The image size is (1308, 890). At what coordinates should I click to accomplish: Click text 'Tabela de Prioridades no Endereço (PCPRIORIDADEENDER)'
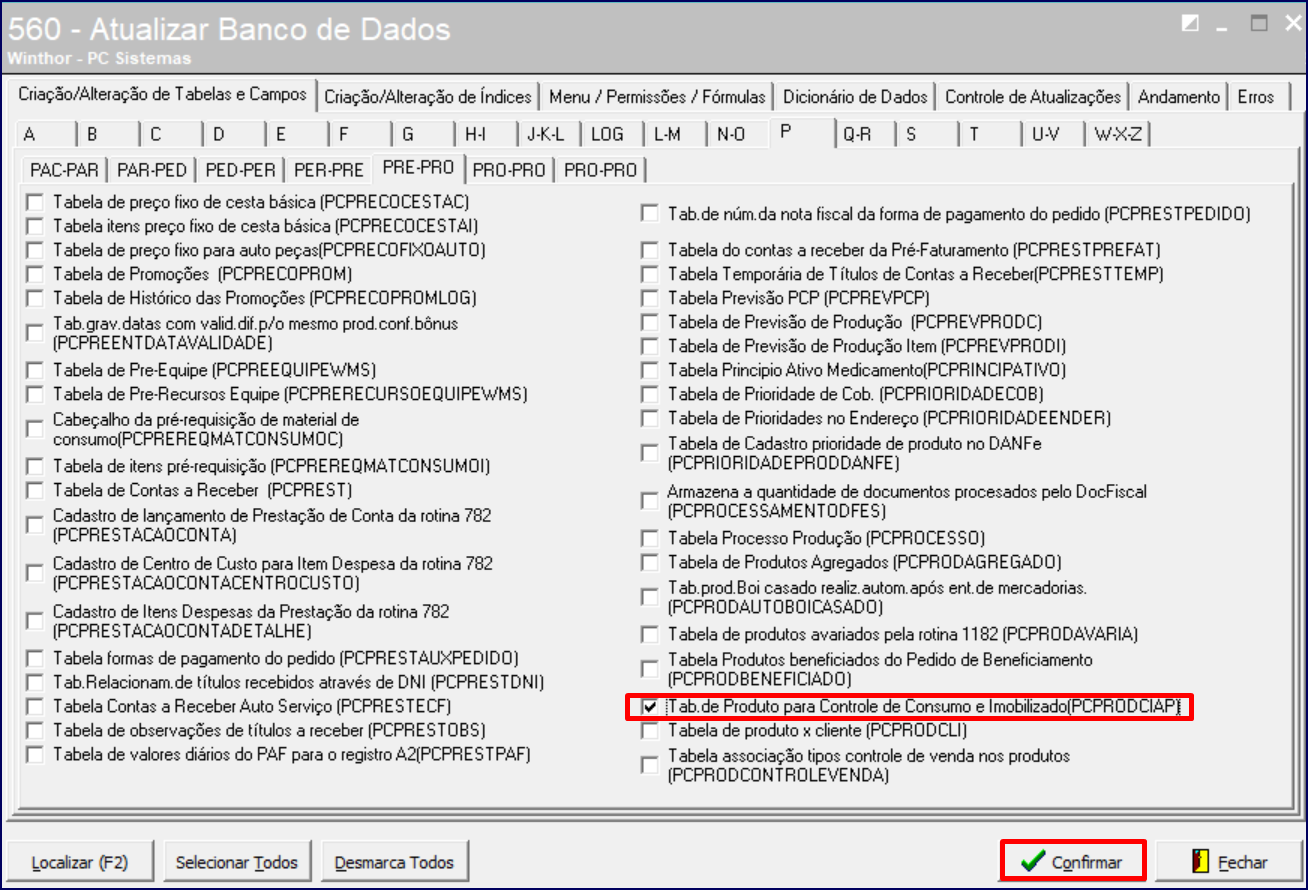(x=889, y=418)
